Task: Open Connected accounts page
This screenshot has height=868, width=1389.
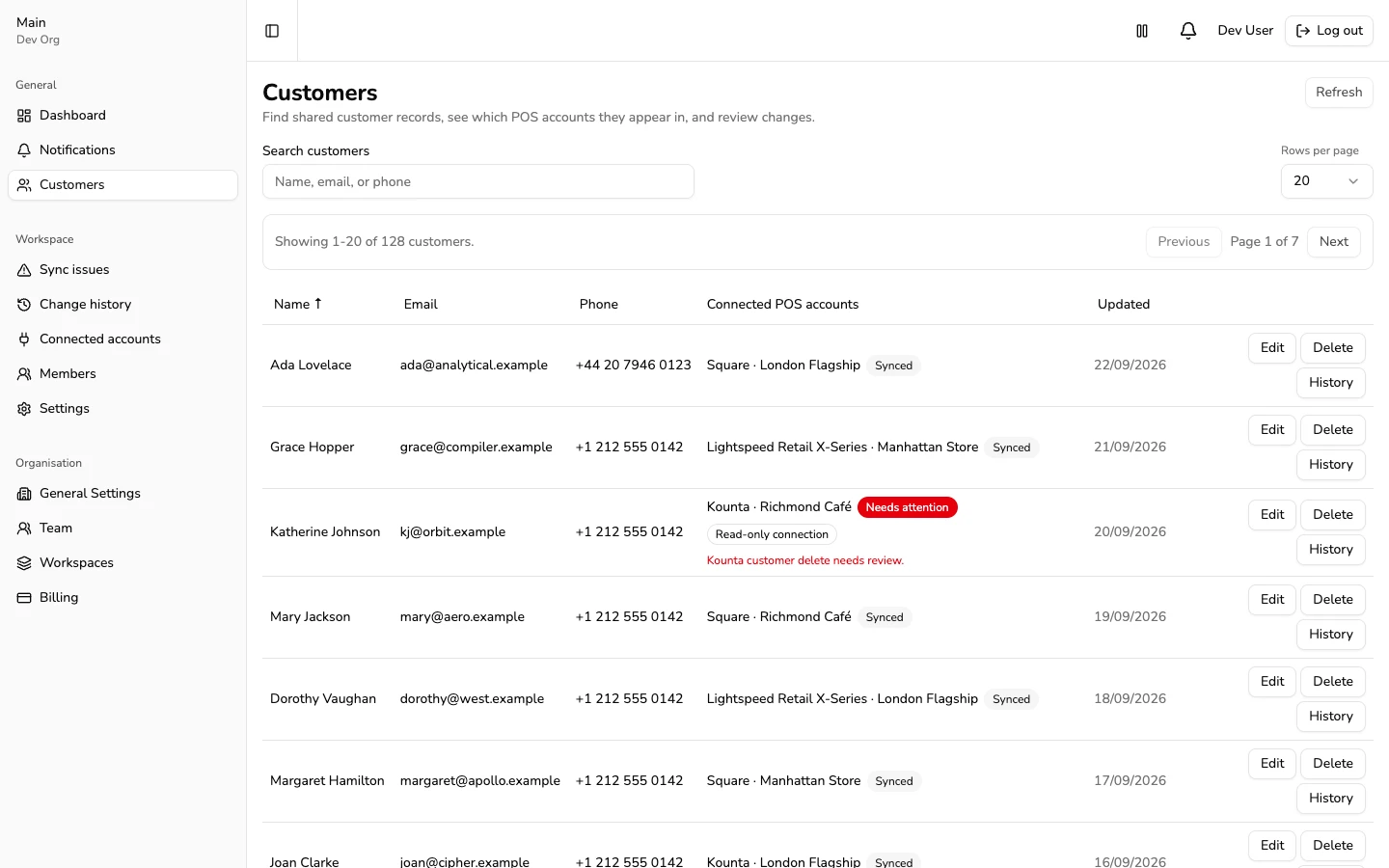Action: pyautogui.click(x=123, y=339)
